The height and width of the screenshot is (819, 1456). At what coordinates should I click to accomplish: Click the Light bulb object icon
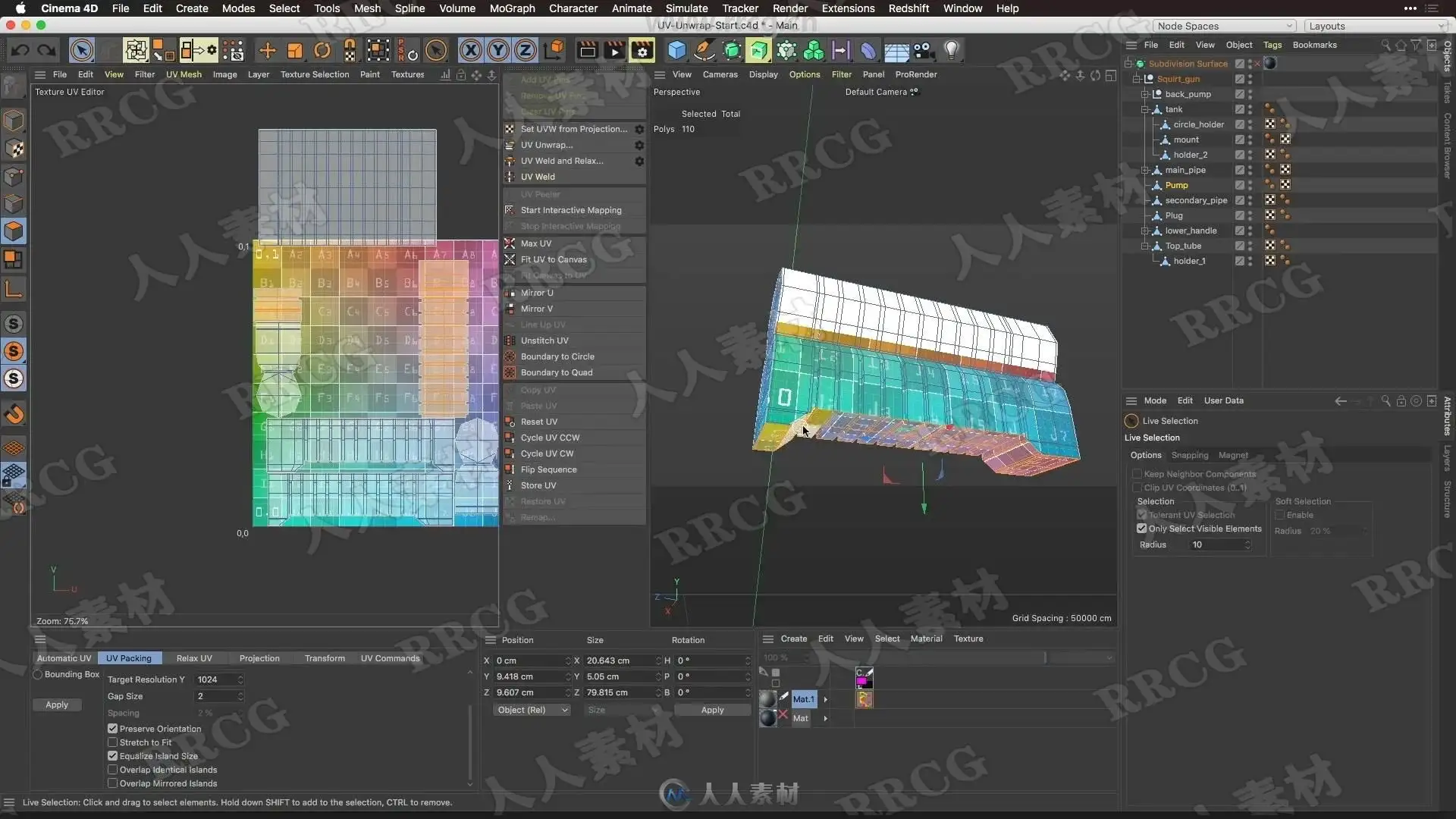951,51
